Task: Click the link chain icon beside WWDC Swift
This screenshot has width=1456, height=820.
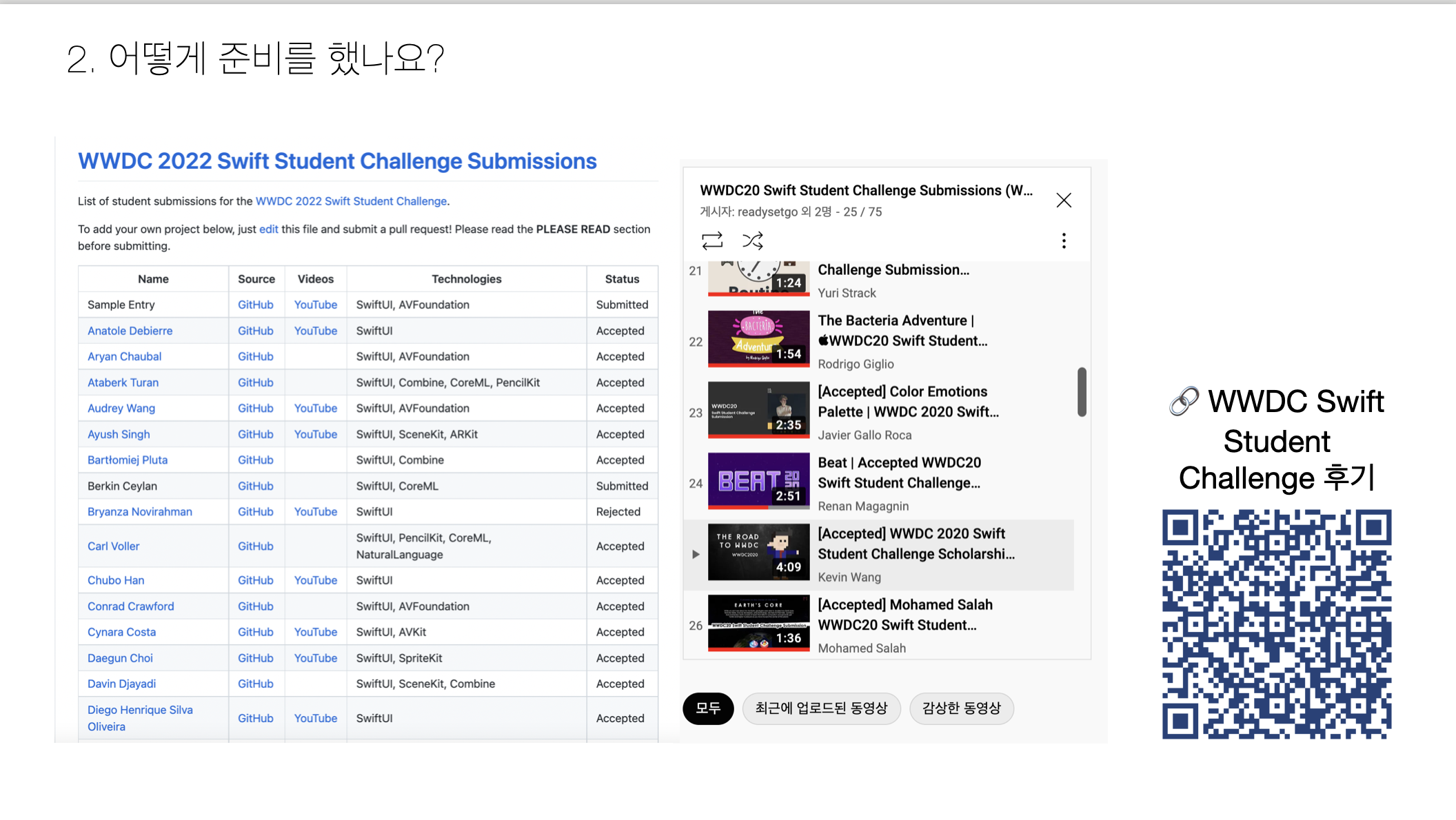Action: 1184,401
